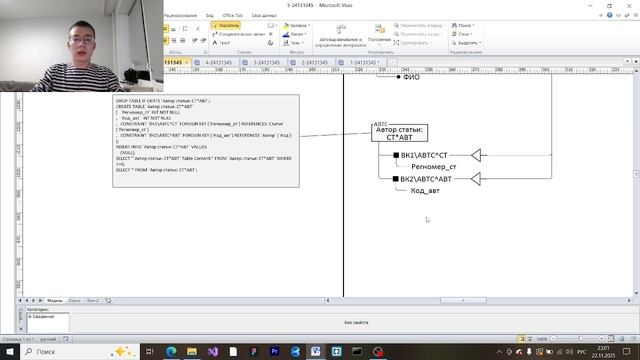
Task: Click the zoom slider handle
Action: click(x=580, y=339)
